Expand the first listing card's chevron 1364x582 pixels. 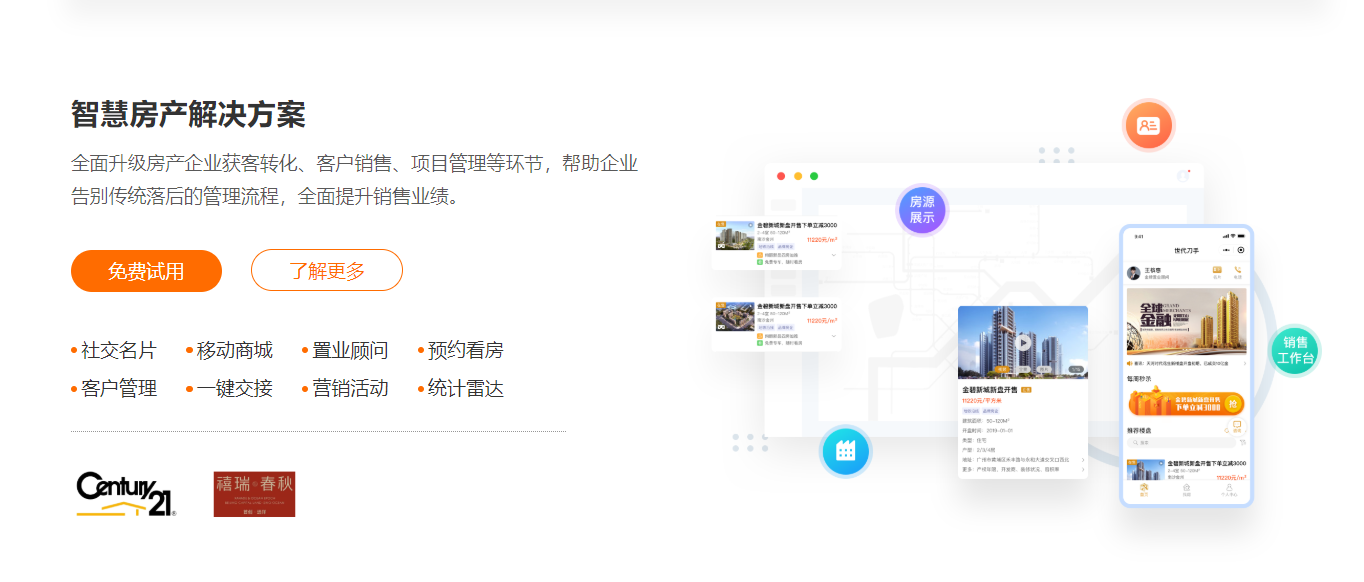(x=834, y=255)
